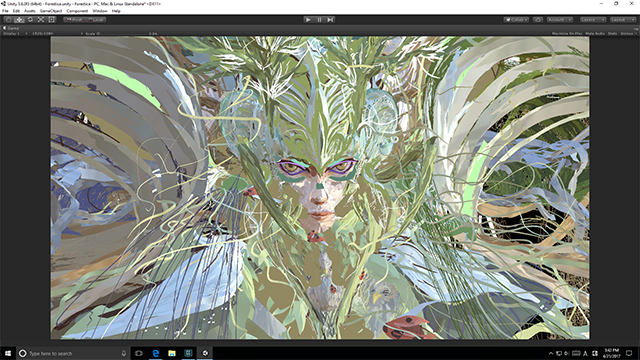
Task: Toggle Mute Audio
Action: [595, 33]
